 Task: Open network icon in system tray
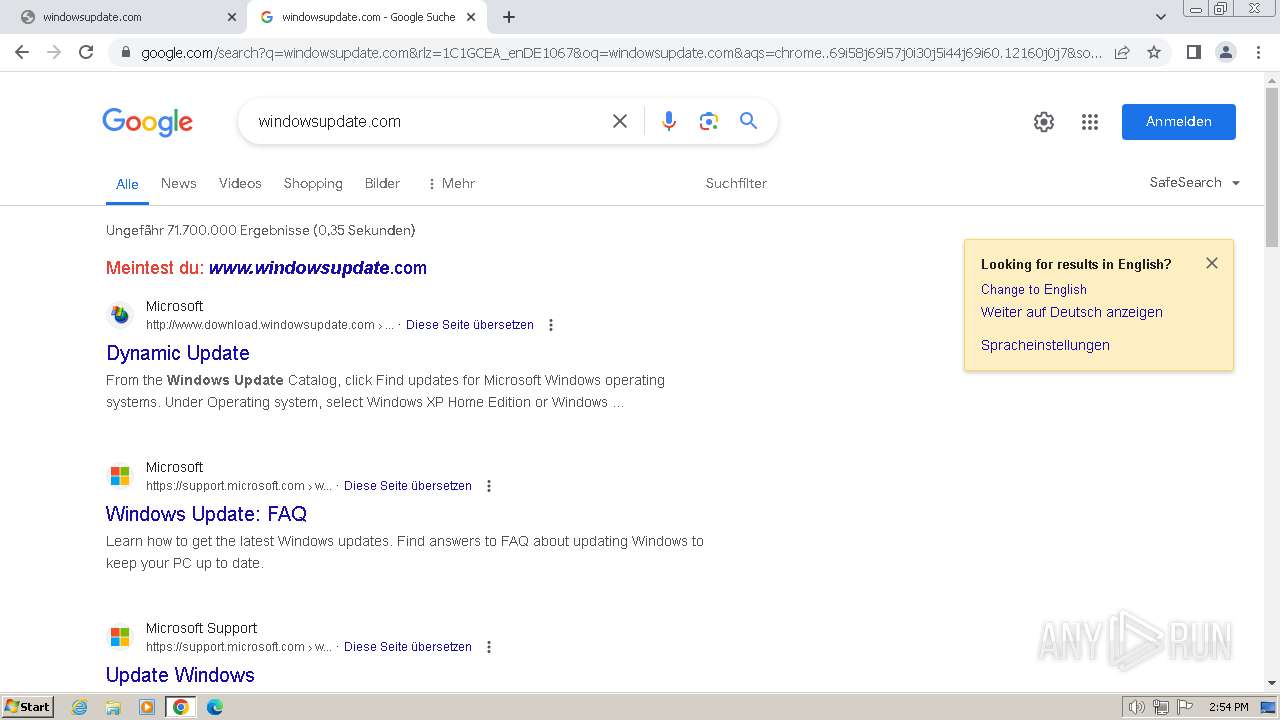(1161, 707)
